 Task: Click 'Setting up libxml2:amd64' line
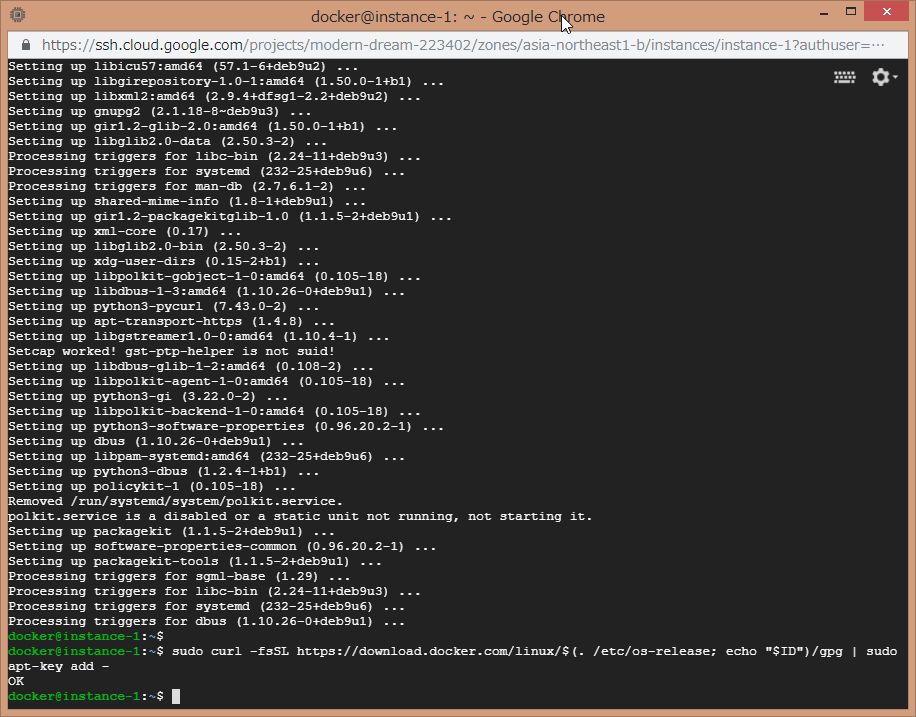point(214,96)
